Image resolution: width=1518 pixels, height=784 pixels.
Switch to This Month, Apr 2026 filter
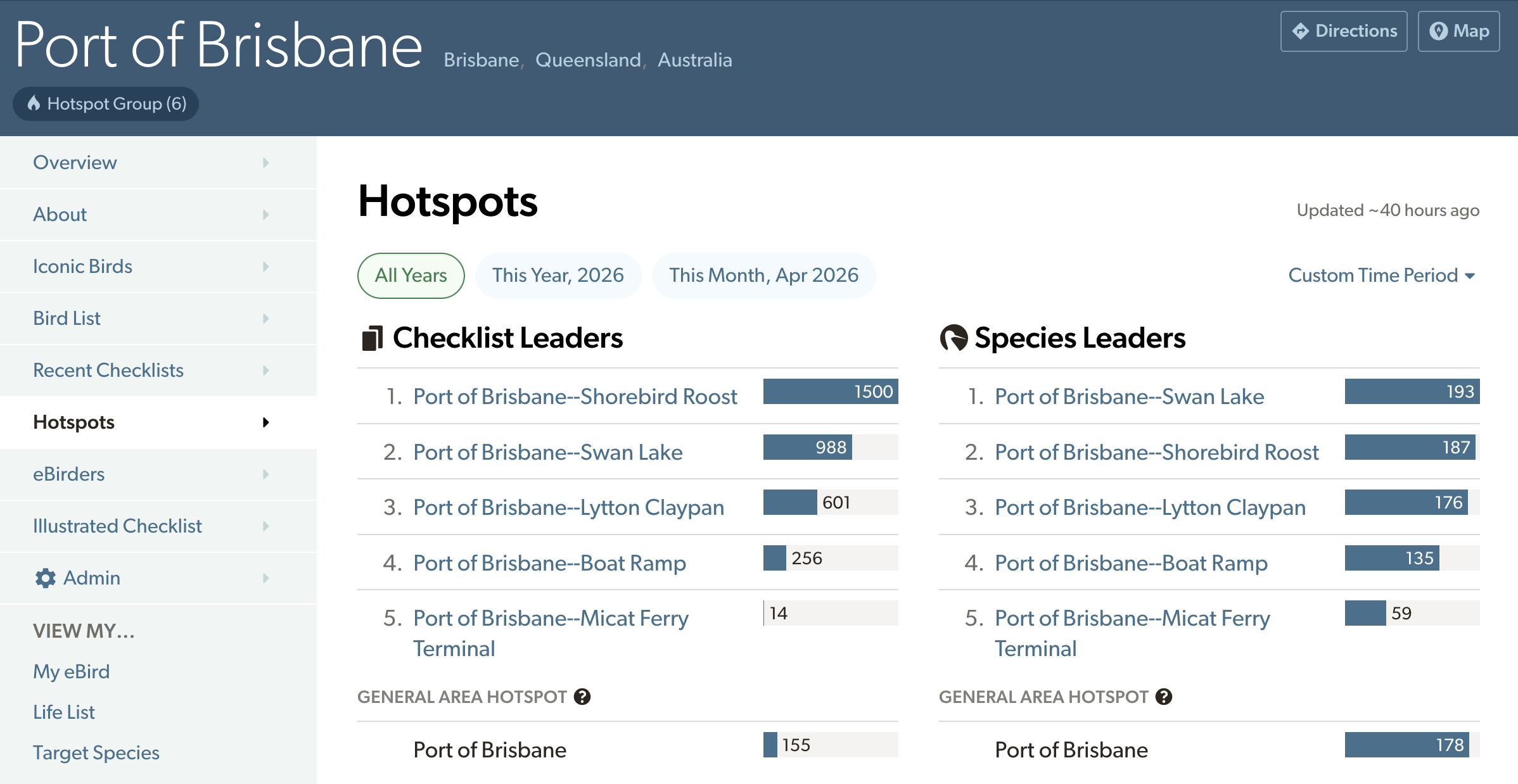763,275
